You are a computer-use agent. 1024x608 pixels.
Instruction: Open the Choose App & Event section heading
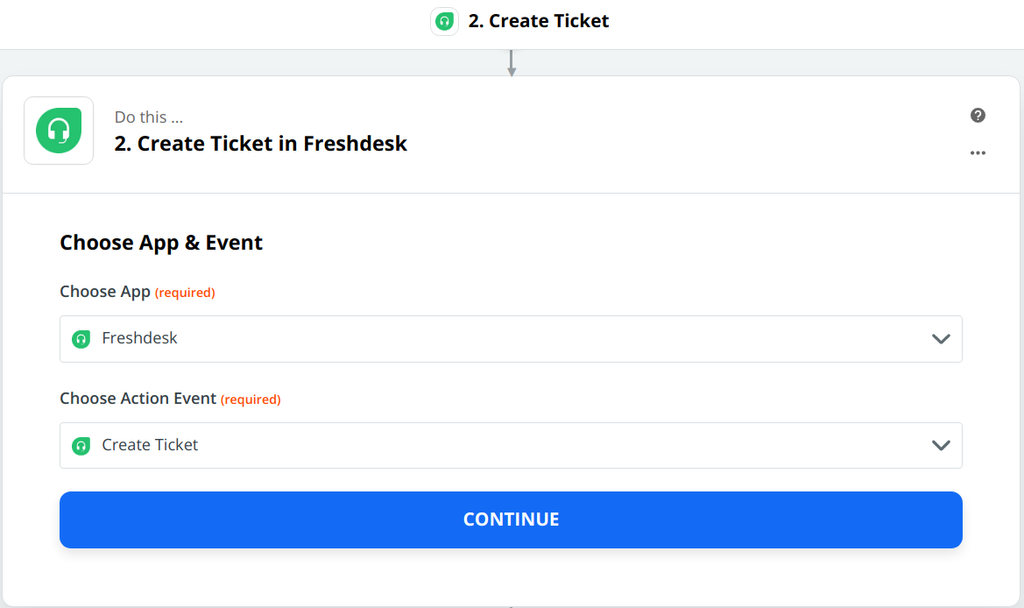[x=161, y=242]
